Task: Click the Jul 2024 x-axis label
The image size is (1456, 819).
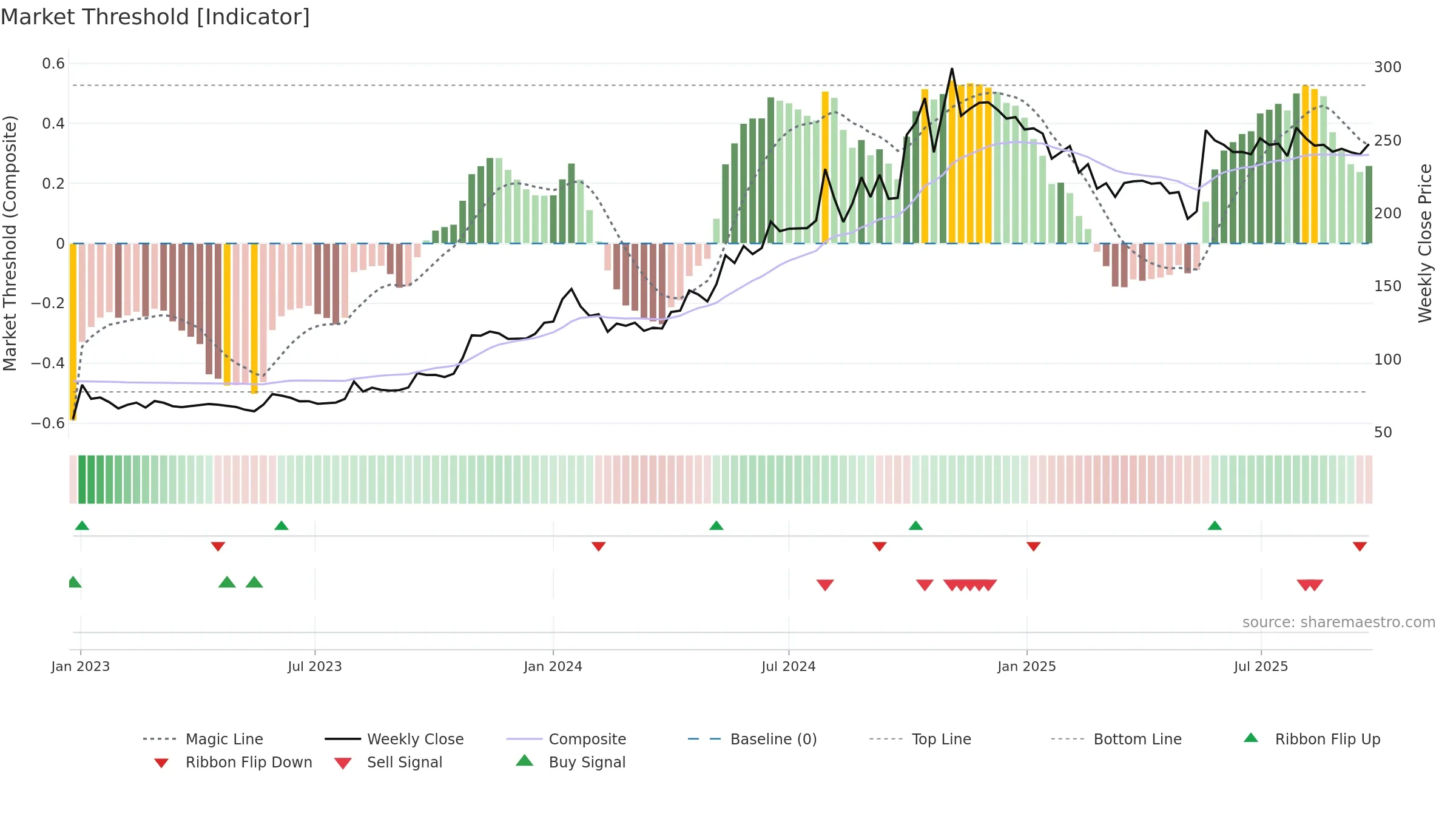Action: 789,667
